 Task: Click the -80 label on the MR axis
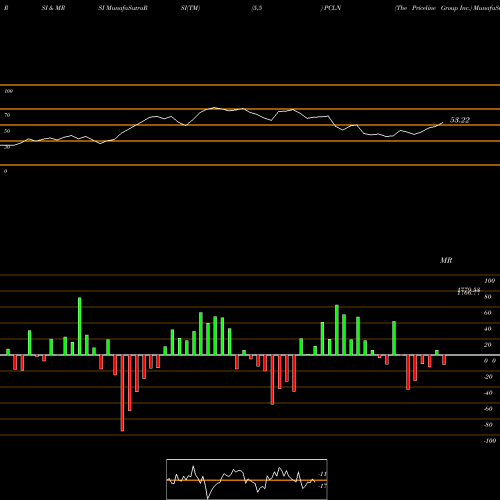[x=488, y=425]
